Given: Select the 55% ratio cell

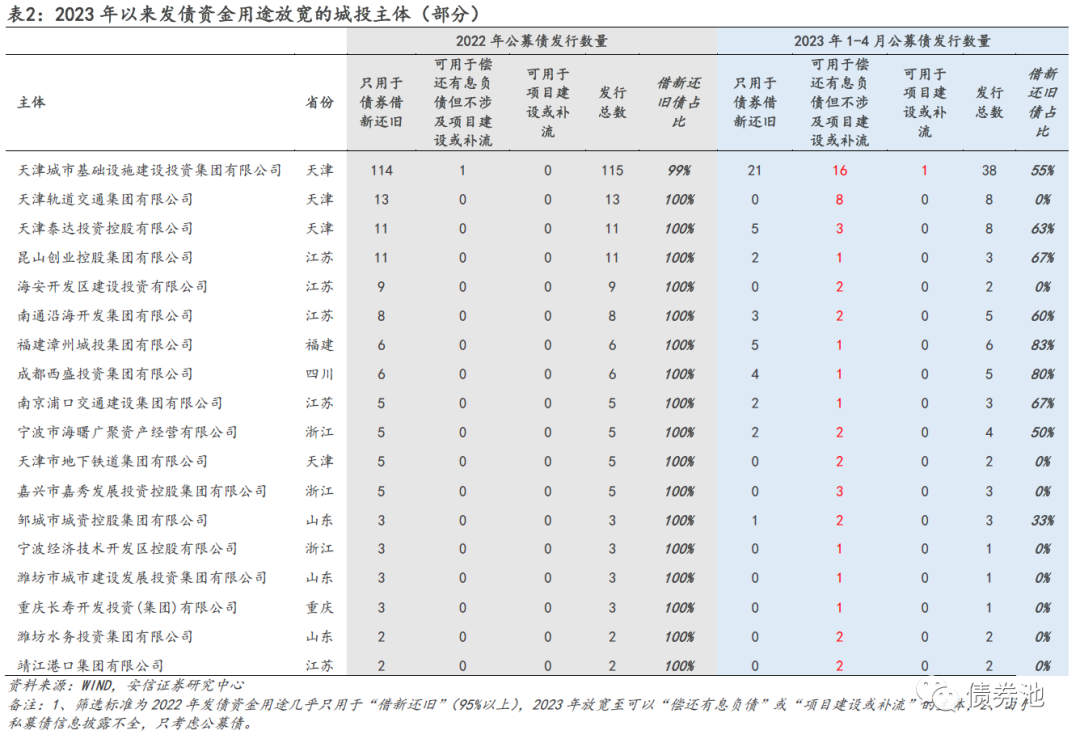Looking at the screenshot, I should pyautogui.click(x=1042, y=170).
